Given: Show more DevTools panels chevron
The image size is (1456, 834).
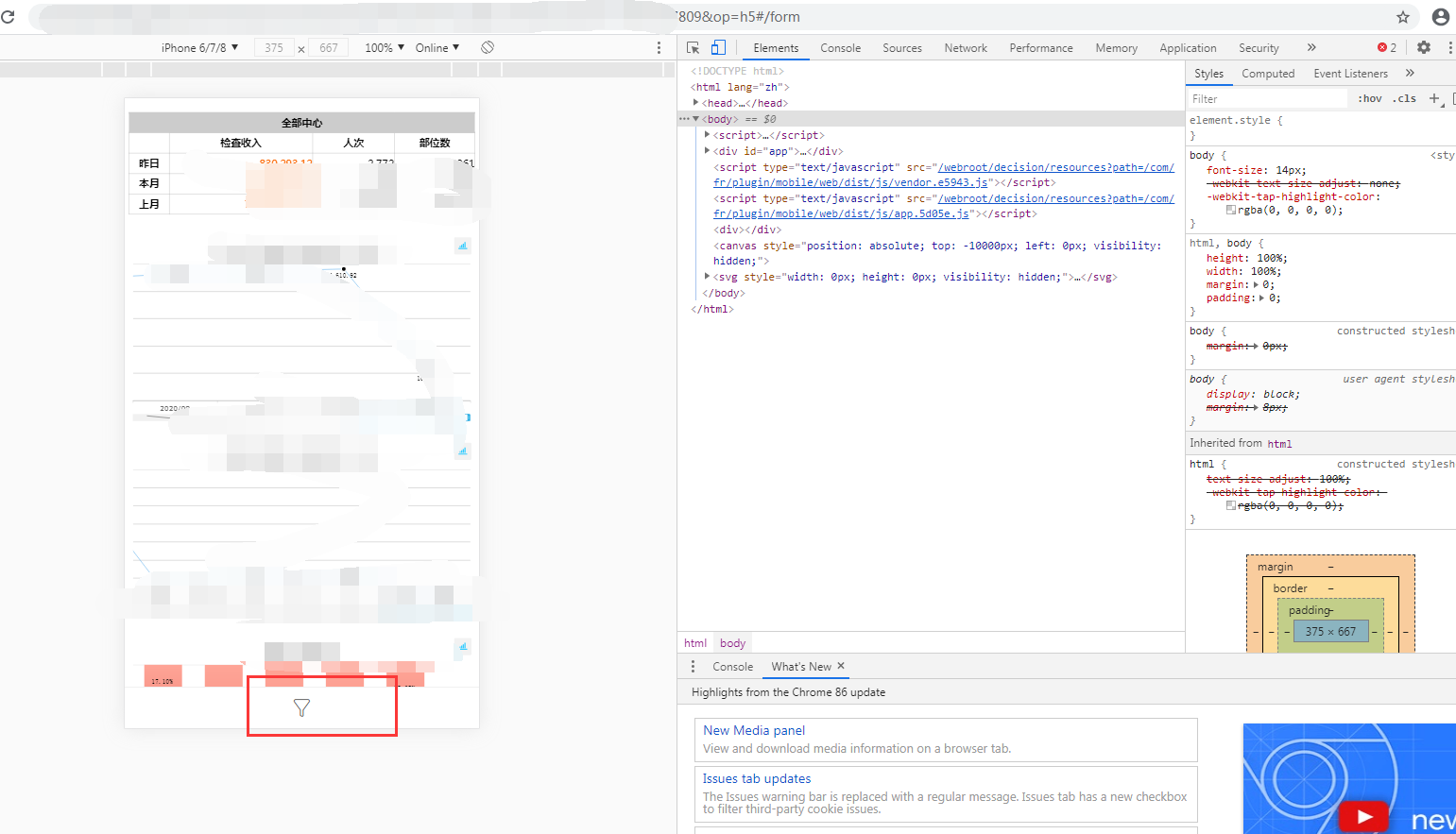Looking at the screenshot, I should tap(1311, 47).
